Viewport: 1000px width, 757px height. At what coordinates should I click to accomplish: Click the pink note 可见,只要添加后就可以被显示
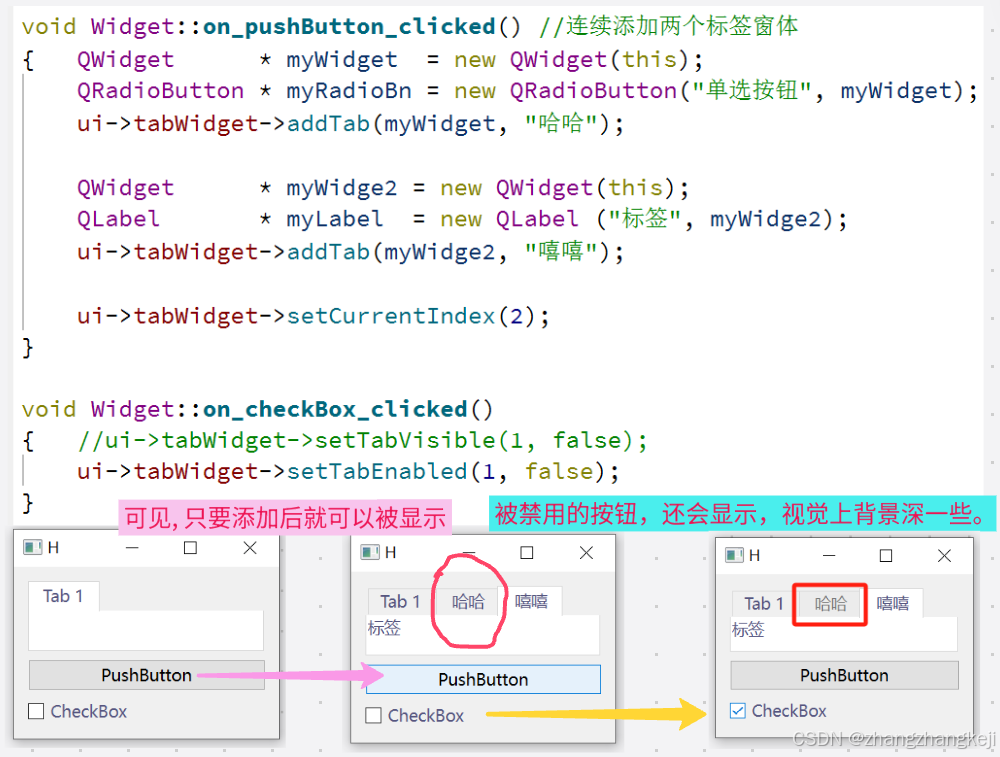(285, 517)
